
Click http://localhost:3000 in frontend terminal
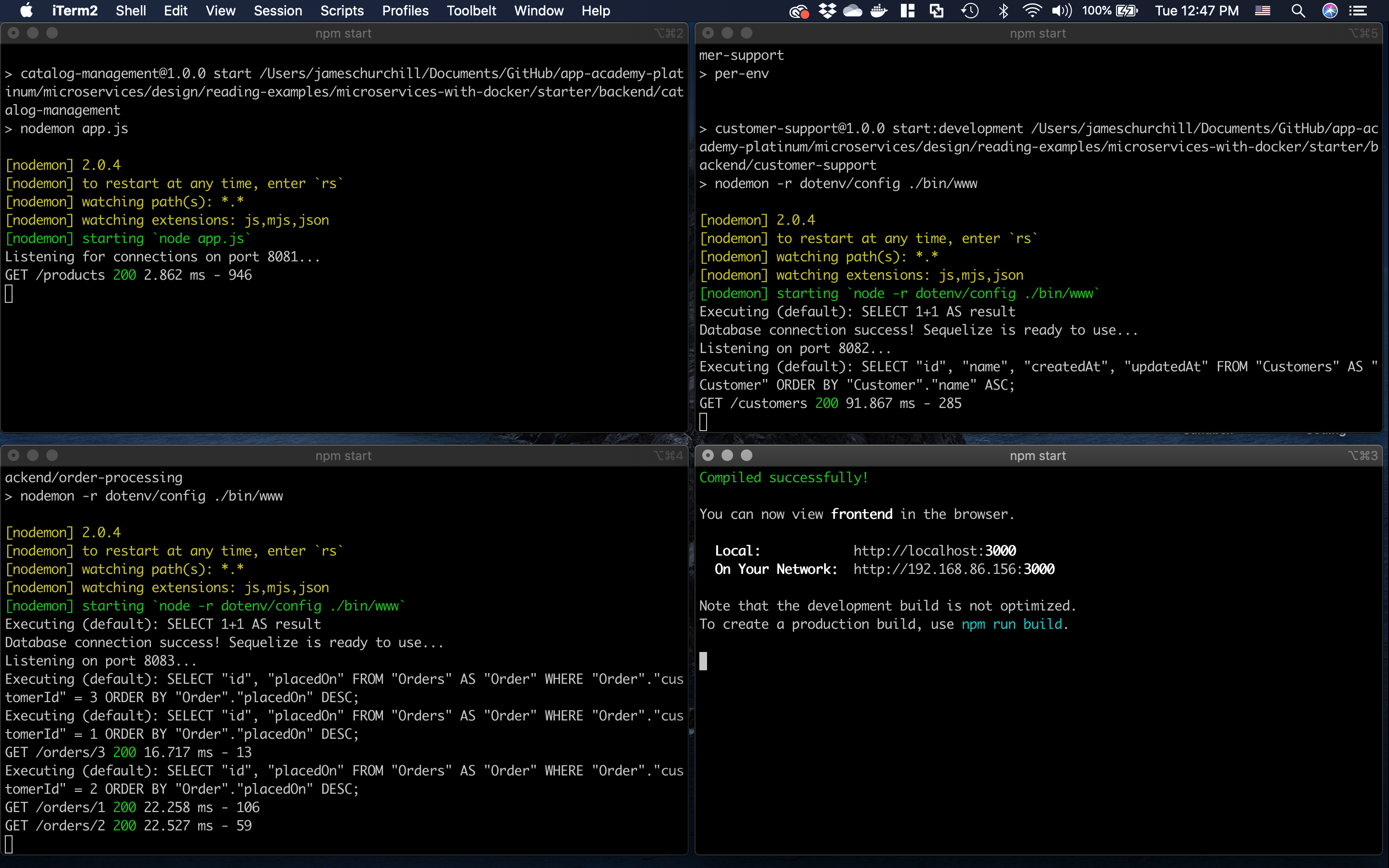(x=934, y=551)
